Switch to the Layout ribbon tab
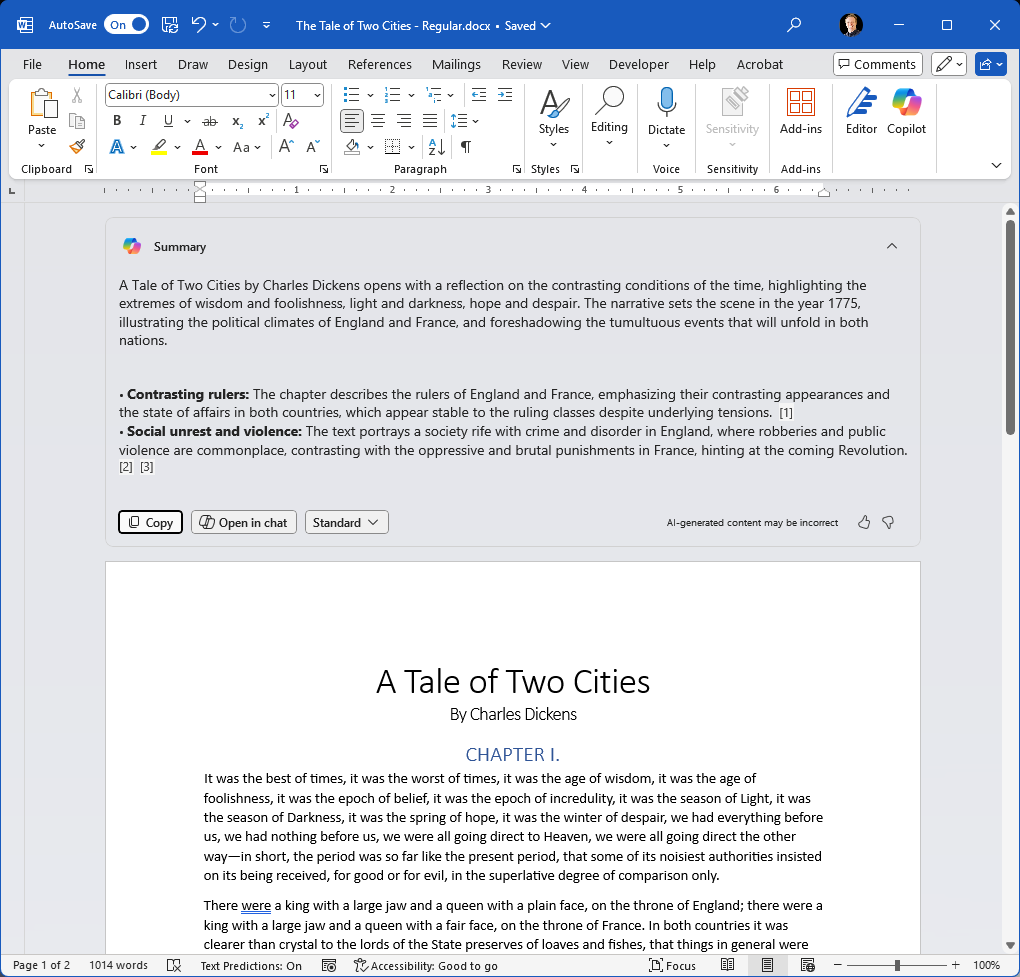1020x977 pixels. coord(308,64)
